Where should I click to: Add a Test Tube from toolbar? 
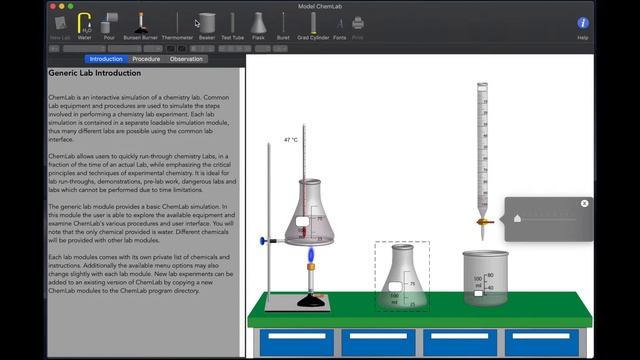233,27
